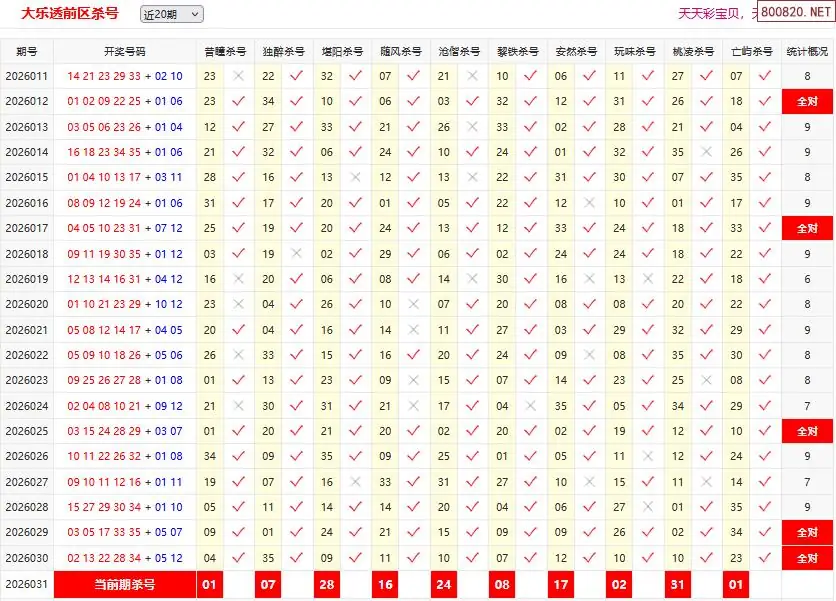Click the X mark in 独醉杀号 for 2026018

296,254
